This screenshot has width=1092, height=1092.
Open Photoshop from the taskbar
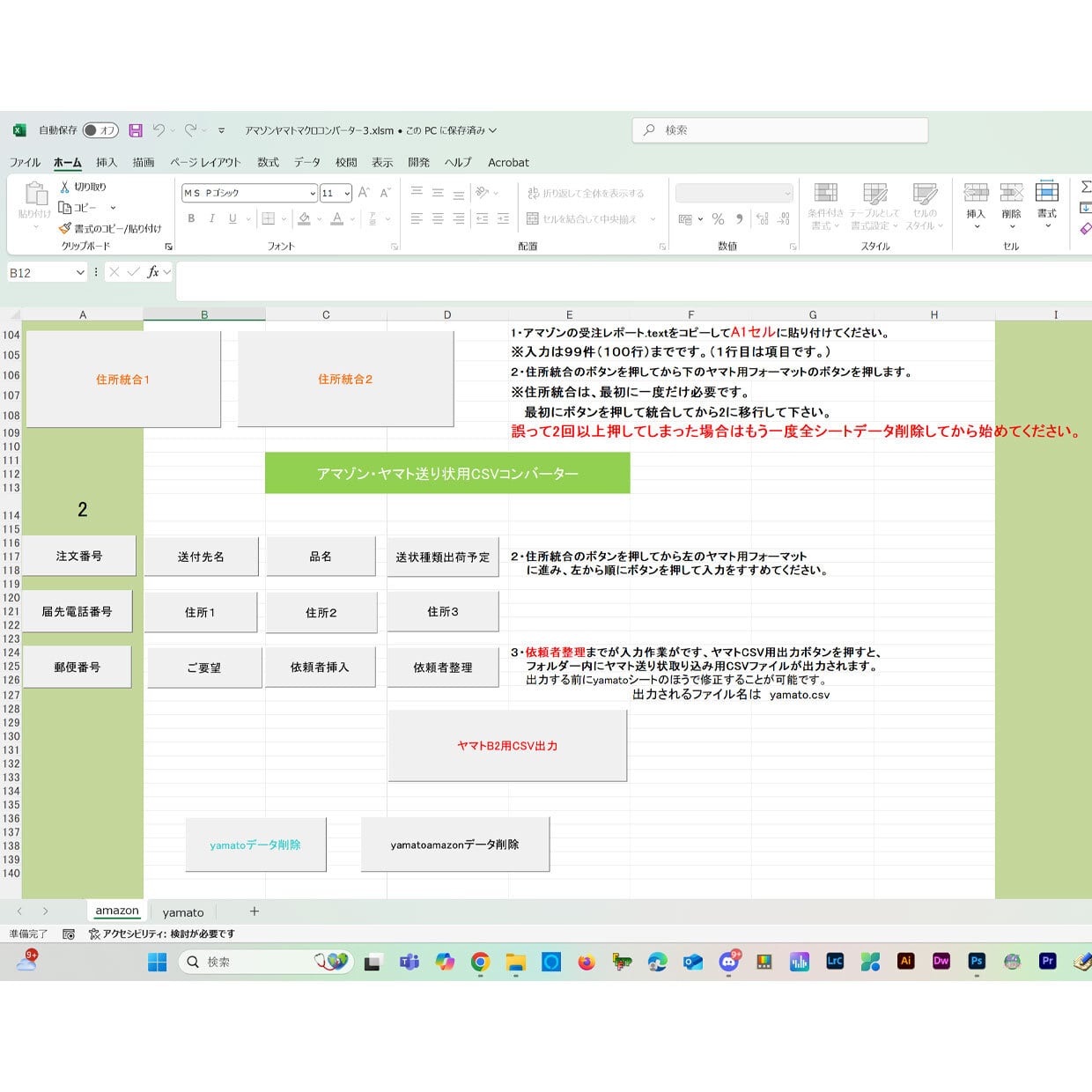(976, 961)
